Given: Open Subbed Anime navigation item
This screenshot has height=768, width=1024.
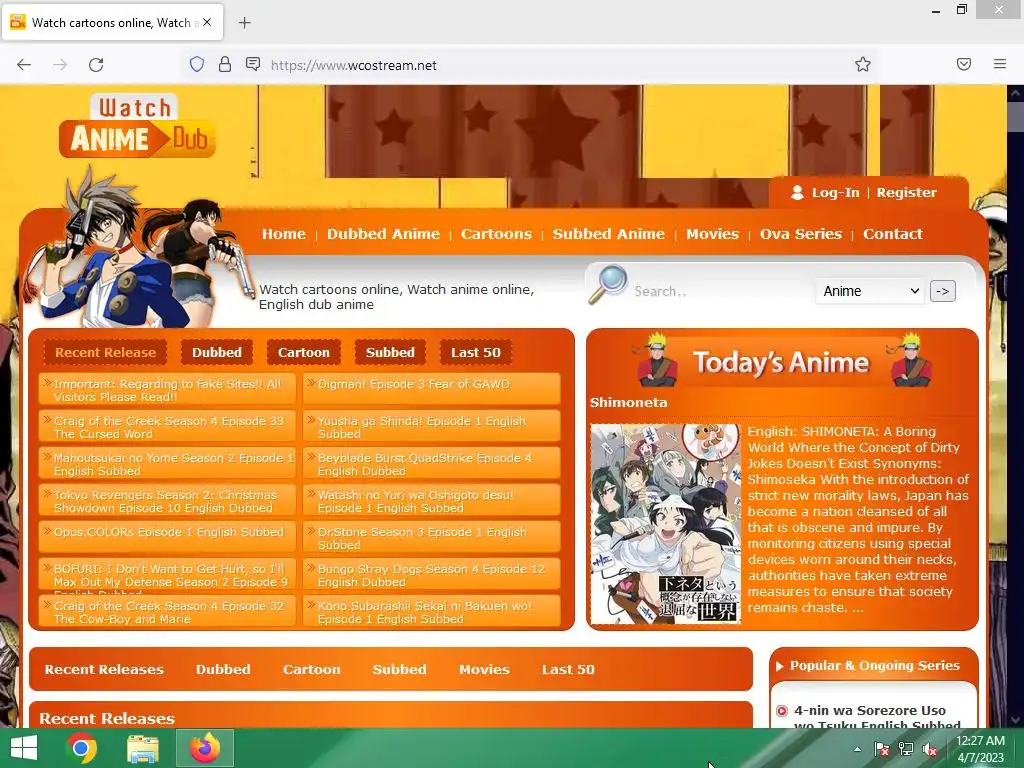Looking at the screenshot, I should coord(609,234).
